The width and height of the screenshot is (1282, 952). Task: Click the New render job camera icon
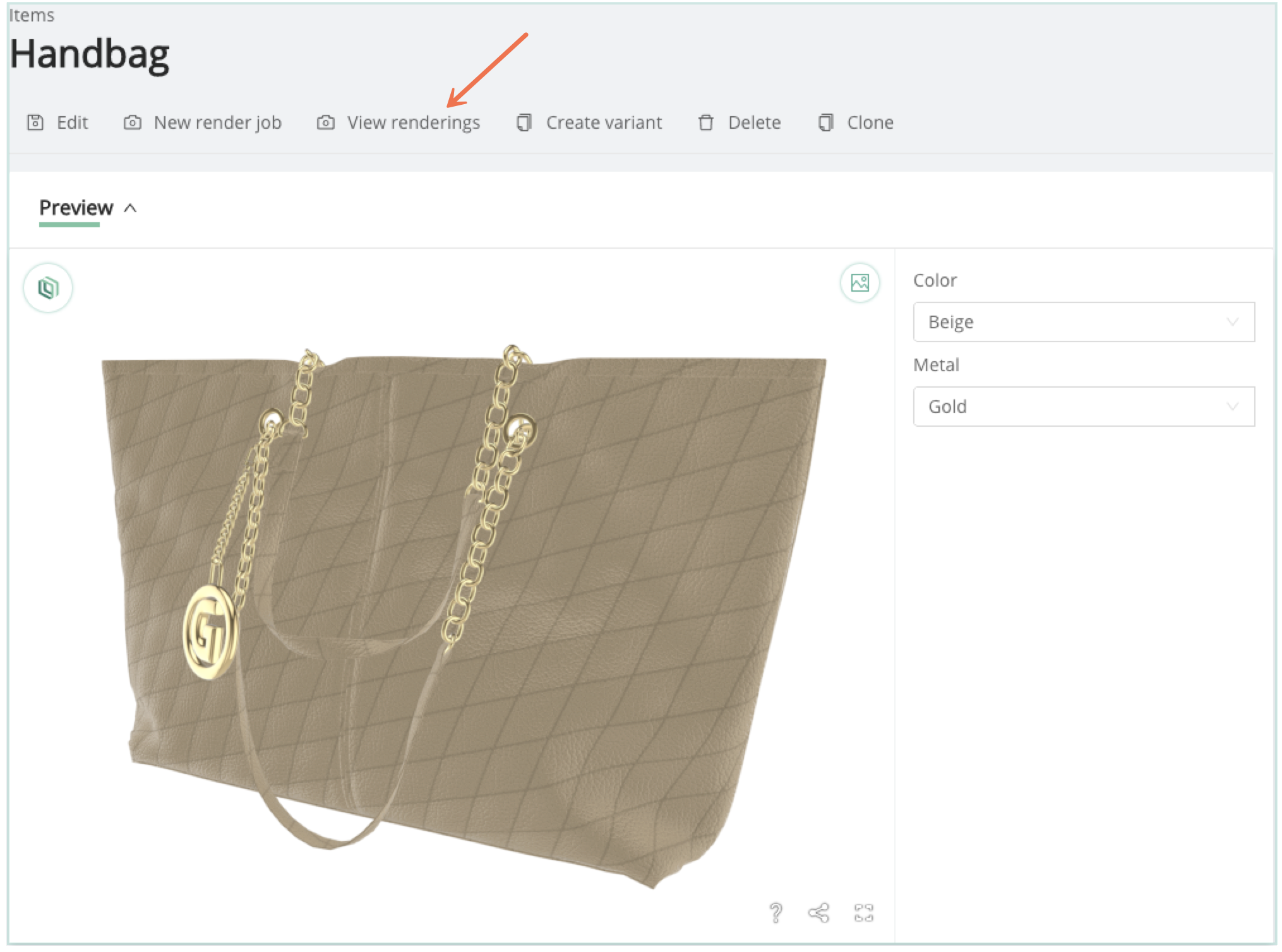pos(132,122)
